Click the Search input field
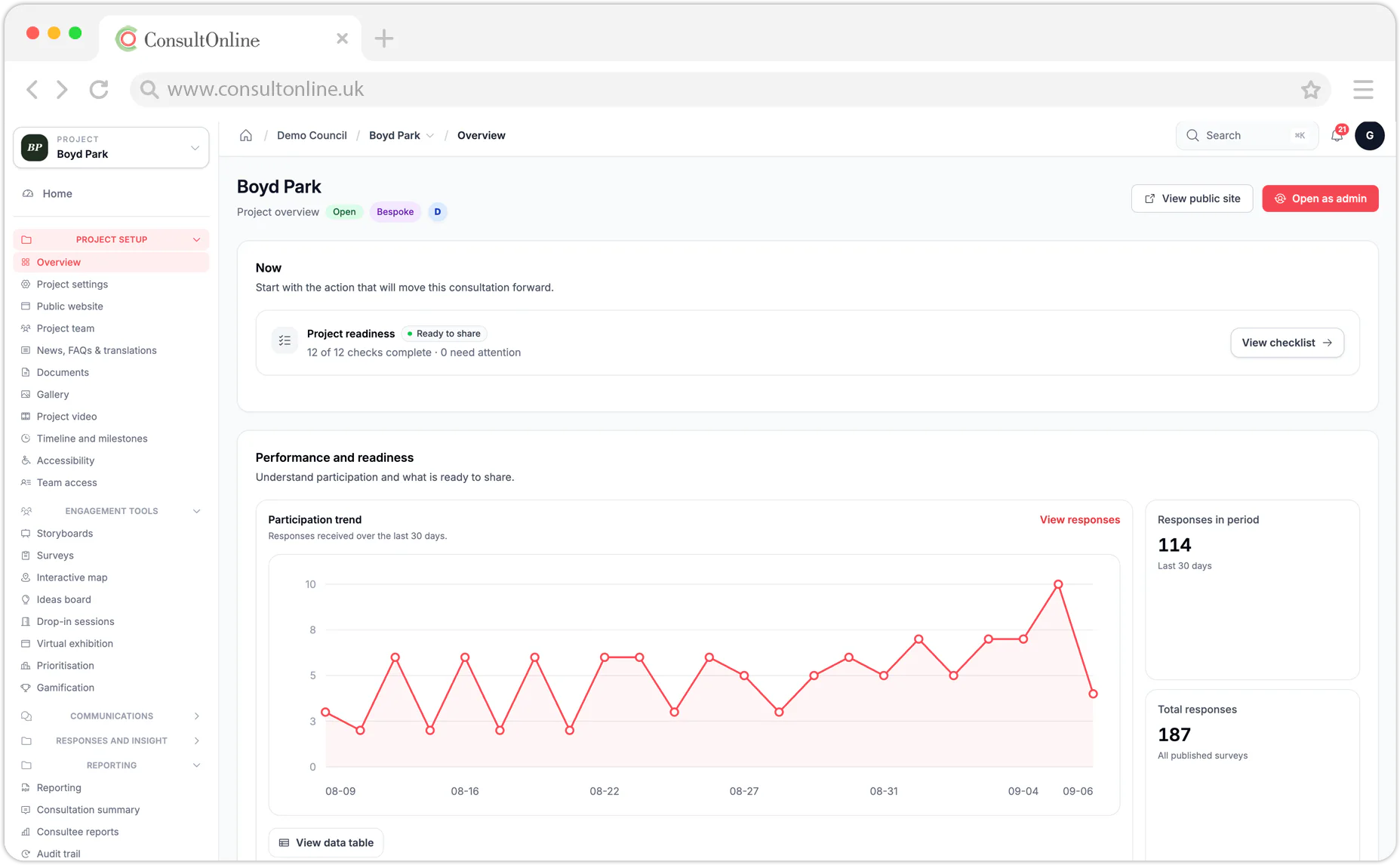The image size is (1400, 865). coord(1247,136)
